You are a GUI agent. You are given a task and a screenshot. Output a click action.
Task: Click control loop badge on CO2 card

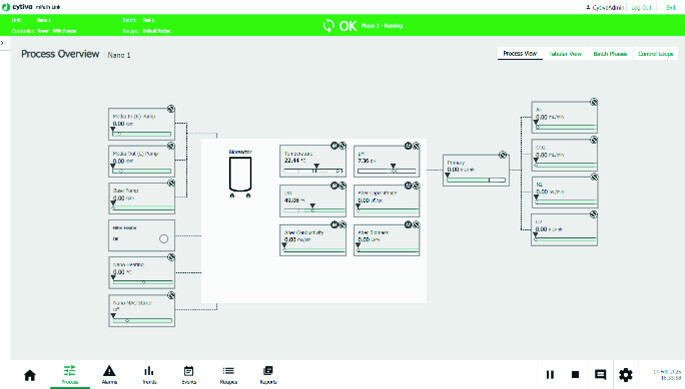click(x=594, y=140)
